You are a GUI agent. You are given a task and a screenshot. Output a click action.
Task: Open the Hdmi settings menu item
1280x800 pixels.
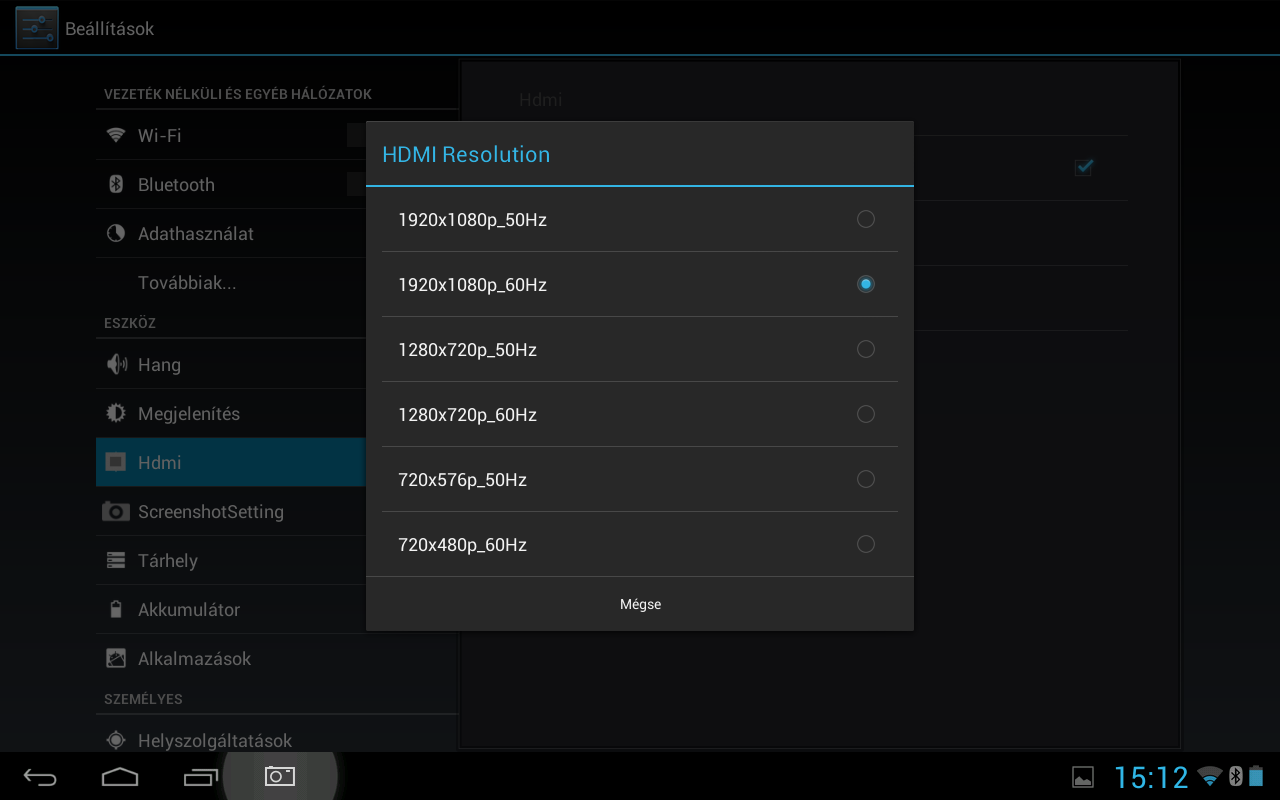(230, 462)
